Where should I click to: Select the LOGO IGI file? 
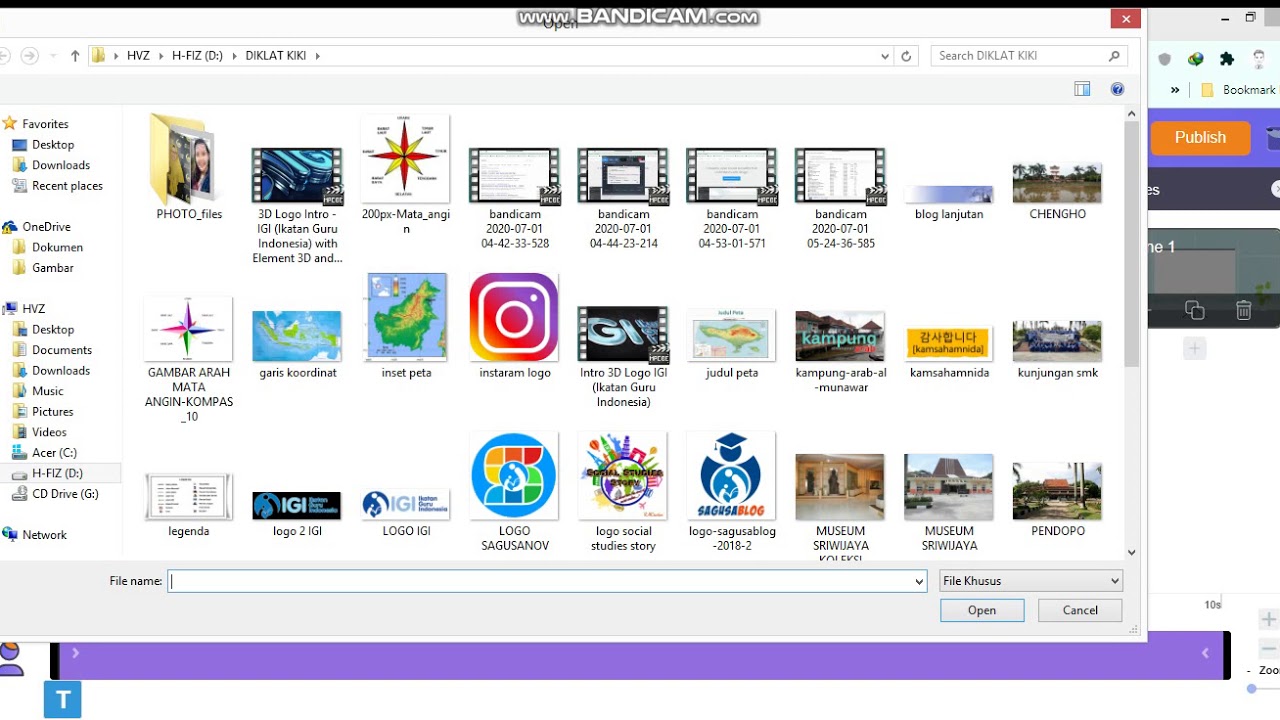click(406, 506)
